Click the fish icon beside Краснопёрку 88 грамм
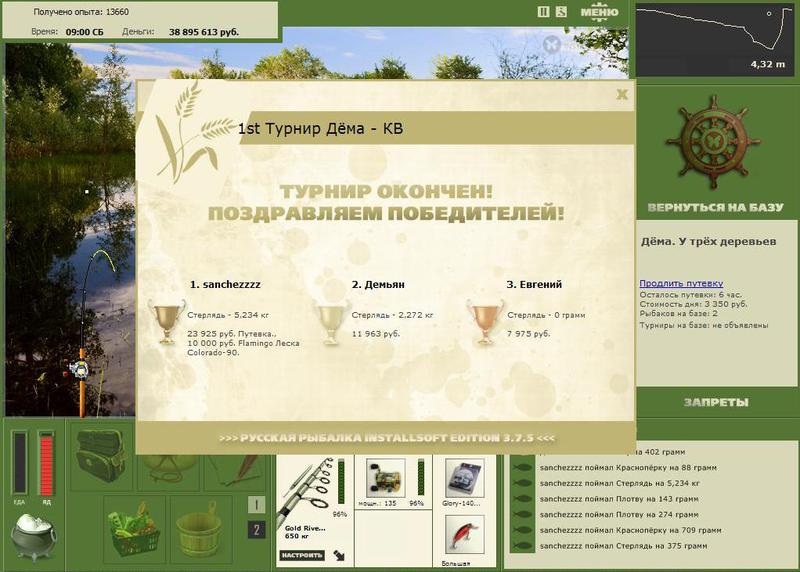The image size is (800, 572). tap(522, 467)
